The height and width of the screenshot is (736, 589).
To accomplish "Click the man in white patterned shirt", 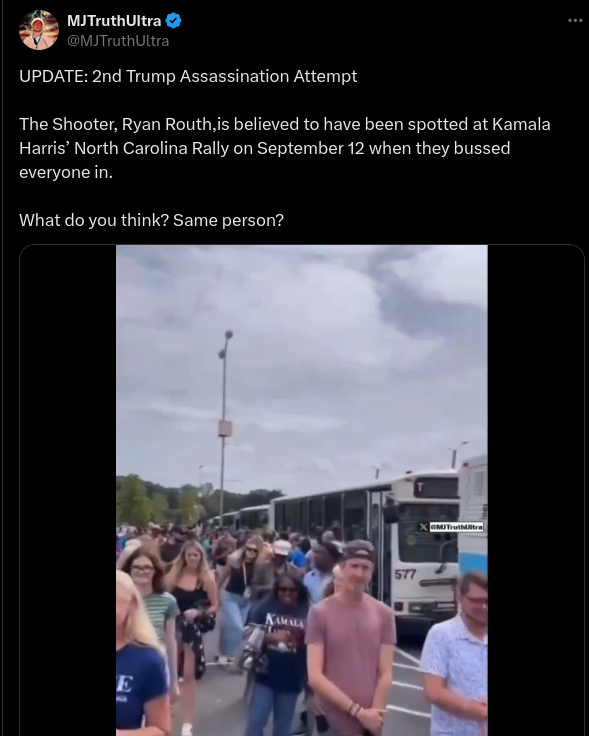I will (456, 657).
